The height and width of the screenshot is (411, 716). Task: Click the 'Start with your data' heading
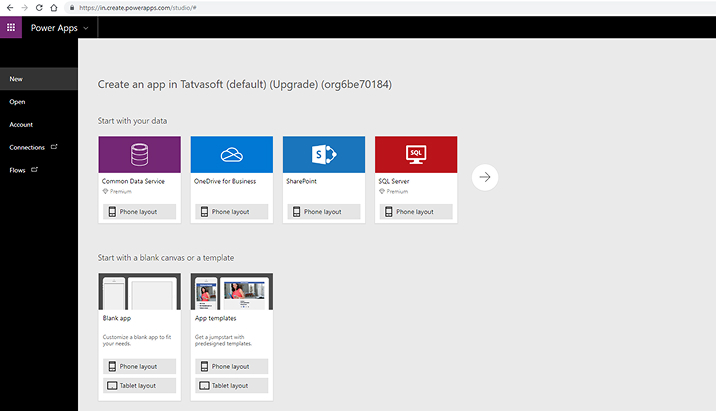132,121
